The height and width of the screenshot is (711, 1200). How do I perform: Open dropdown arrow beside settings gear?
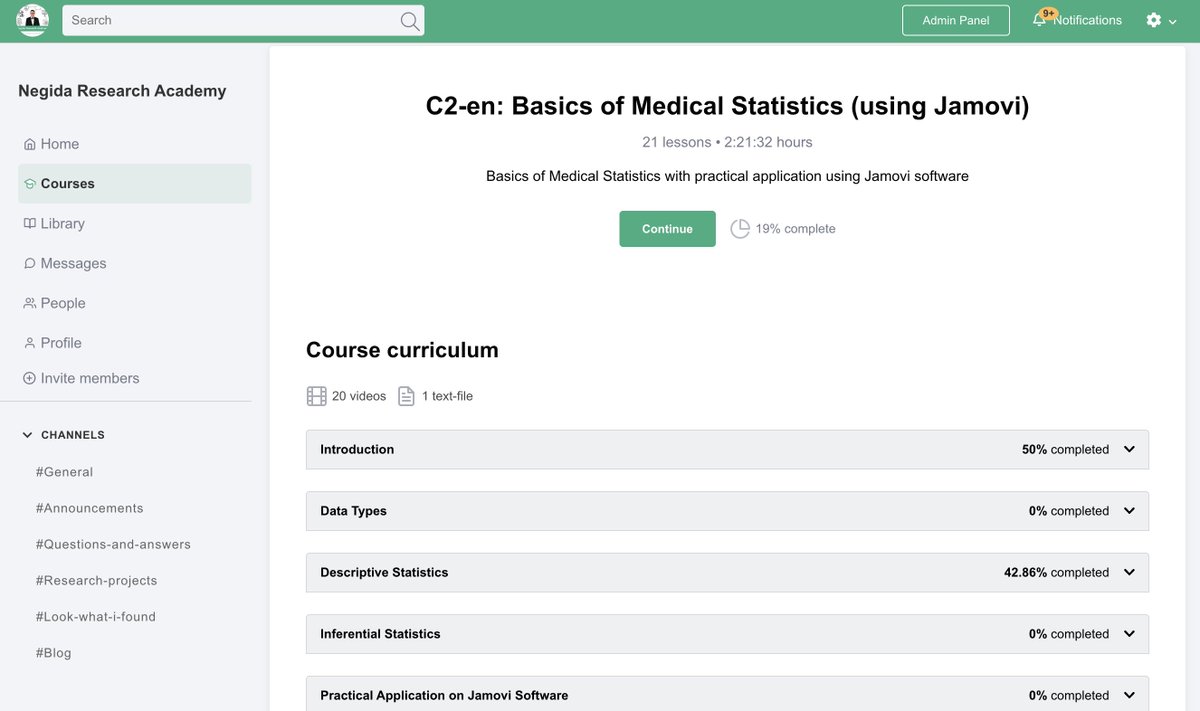(1173, 21)
